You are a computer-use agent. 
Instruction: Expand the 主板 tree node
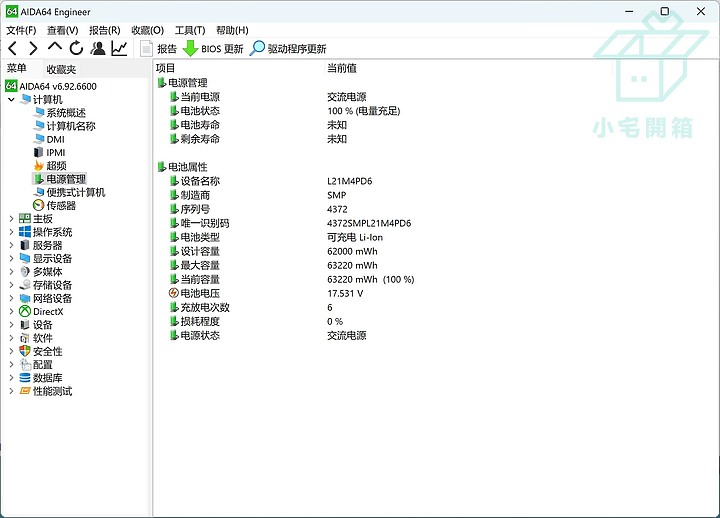[11, 219]
